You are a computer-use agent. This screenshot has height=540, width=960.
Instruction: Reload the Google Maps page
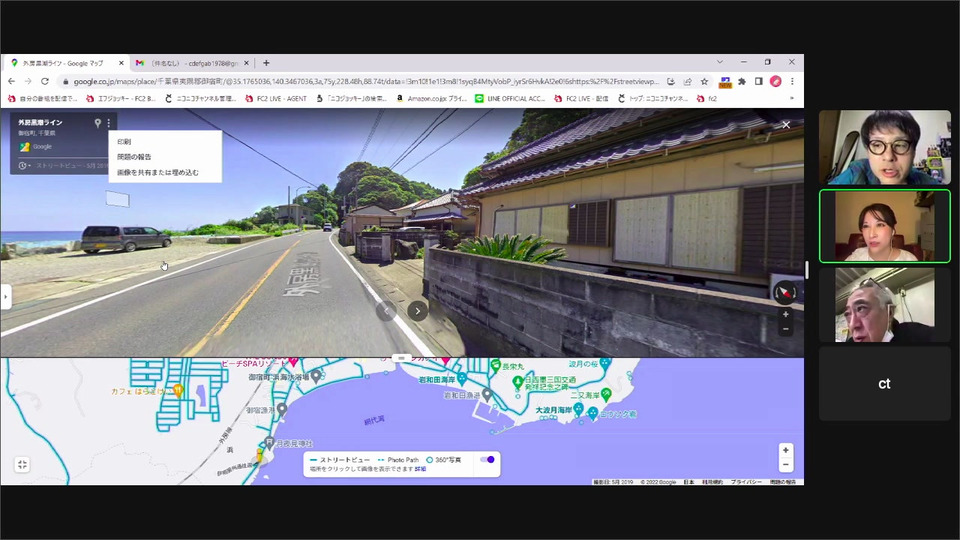click(45, 81)
